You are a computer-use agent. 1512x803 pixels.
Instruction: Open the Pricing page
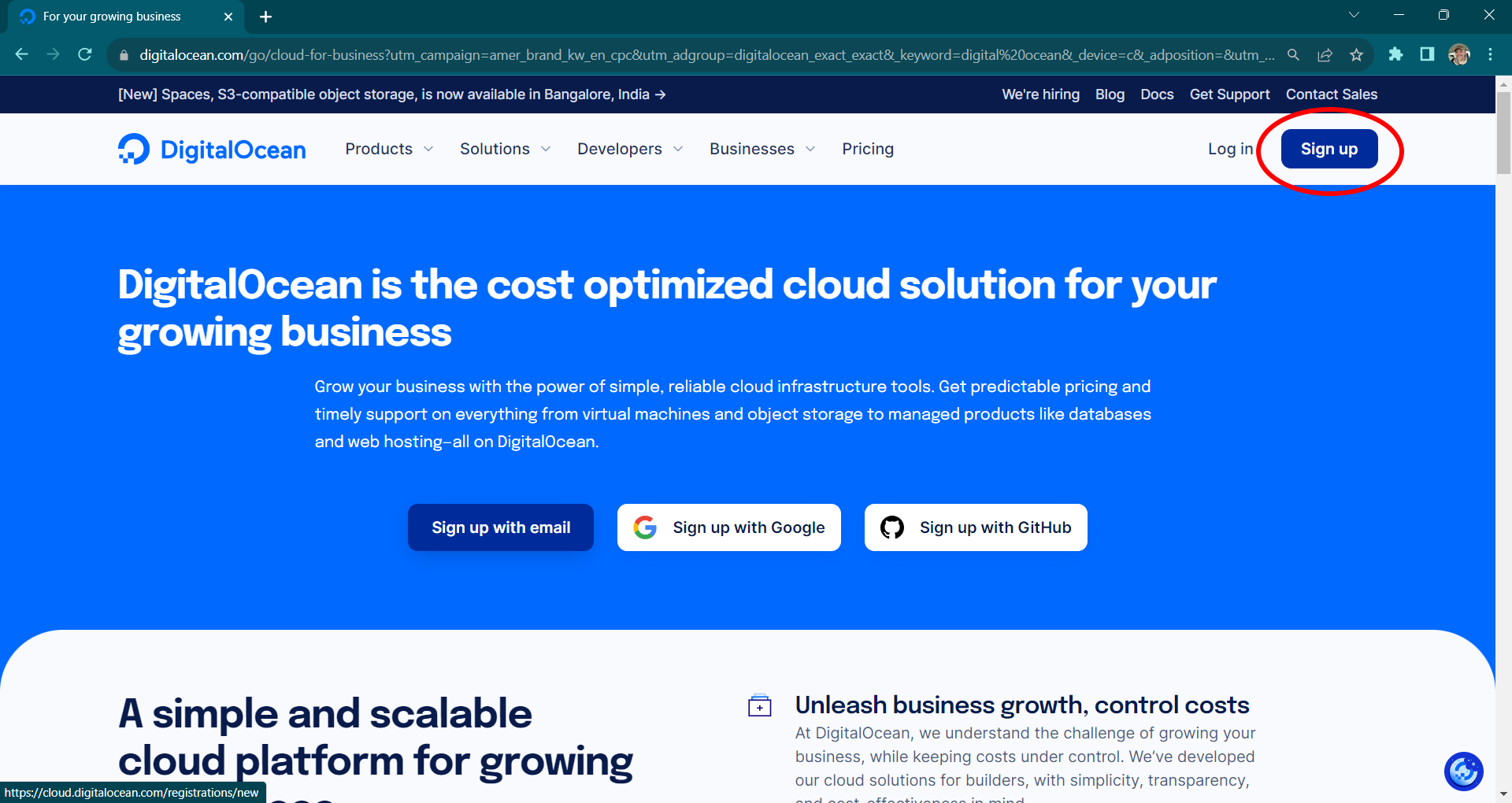(x=868, y=149)
